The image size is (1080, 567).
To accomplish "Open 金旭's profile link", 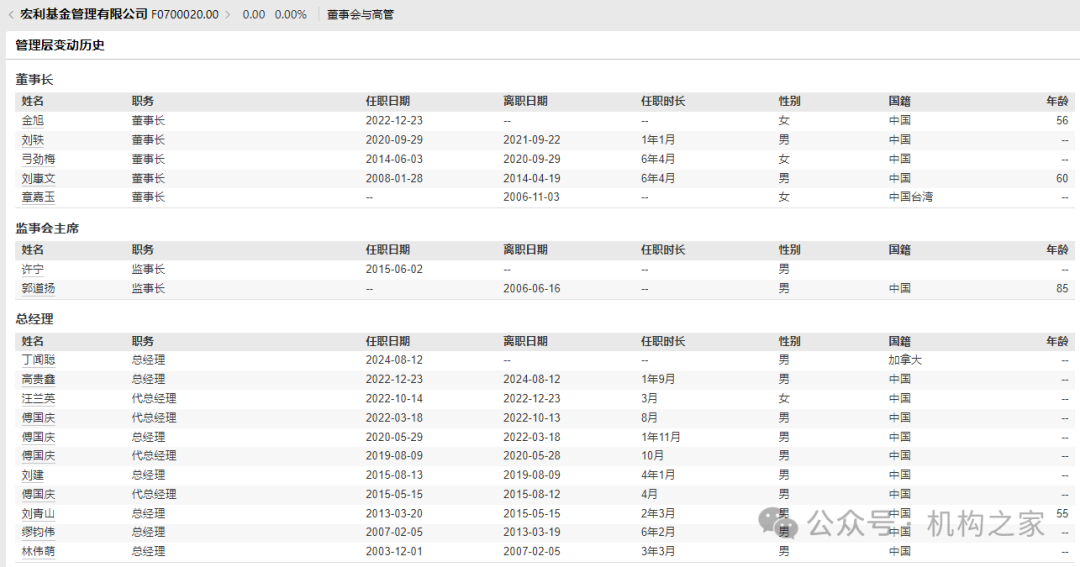I will pyautogui.click(x=32, y=121).
